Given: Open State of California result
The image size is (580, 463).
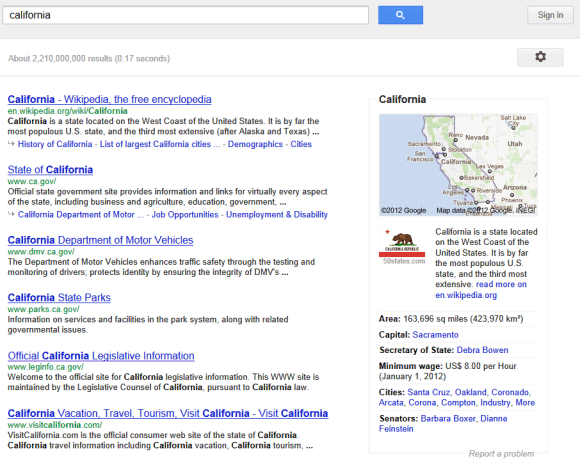Looking at the screenshot, I should click(50, 170).
